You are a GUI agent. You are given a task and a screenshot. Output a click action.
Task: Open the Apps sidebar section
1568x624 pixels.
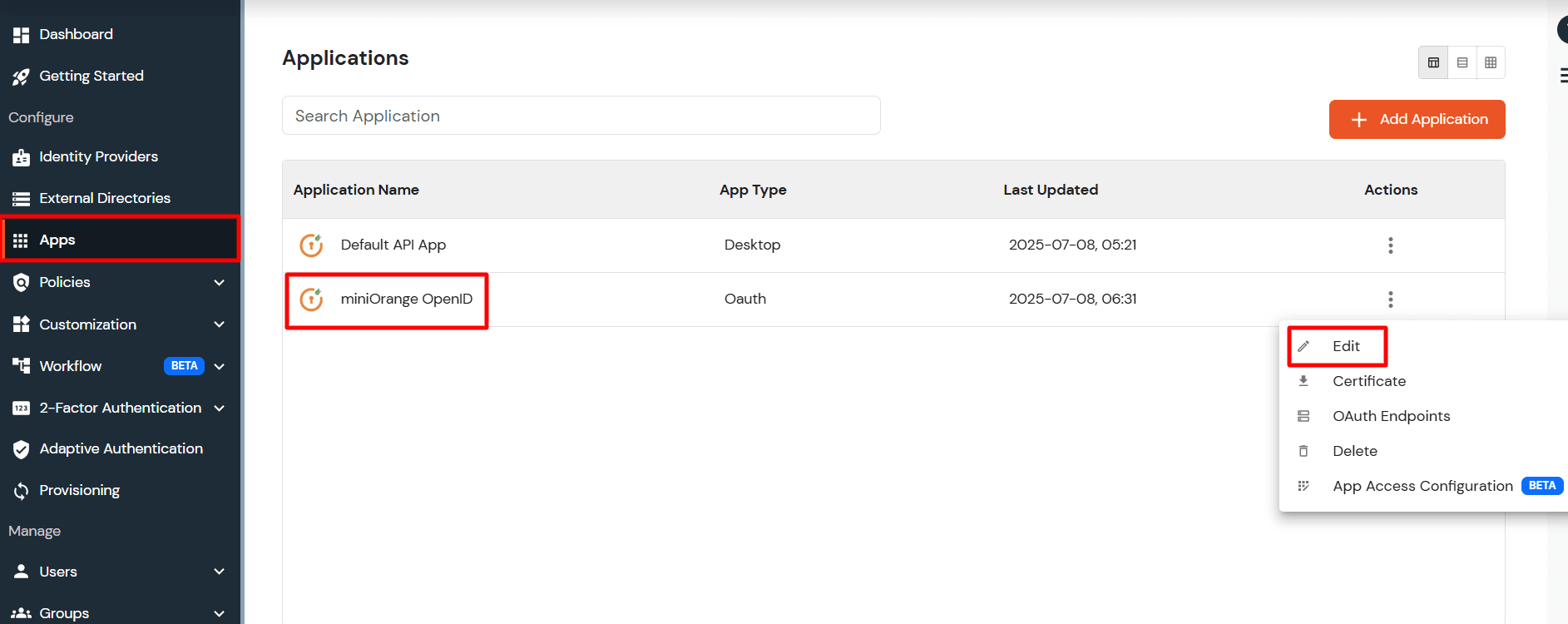click(121, 240)
